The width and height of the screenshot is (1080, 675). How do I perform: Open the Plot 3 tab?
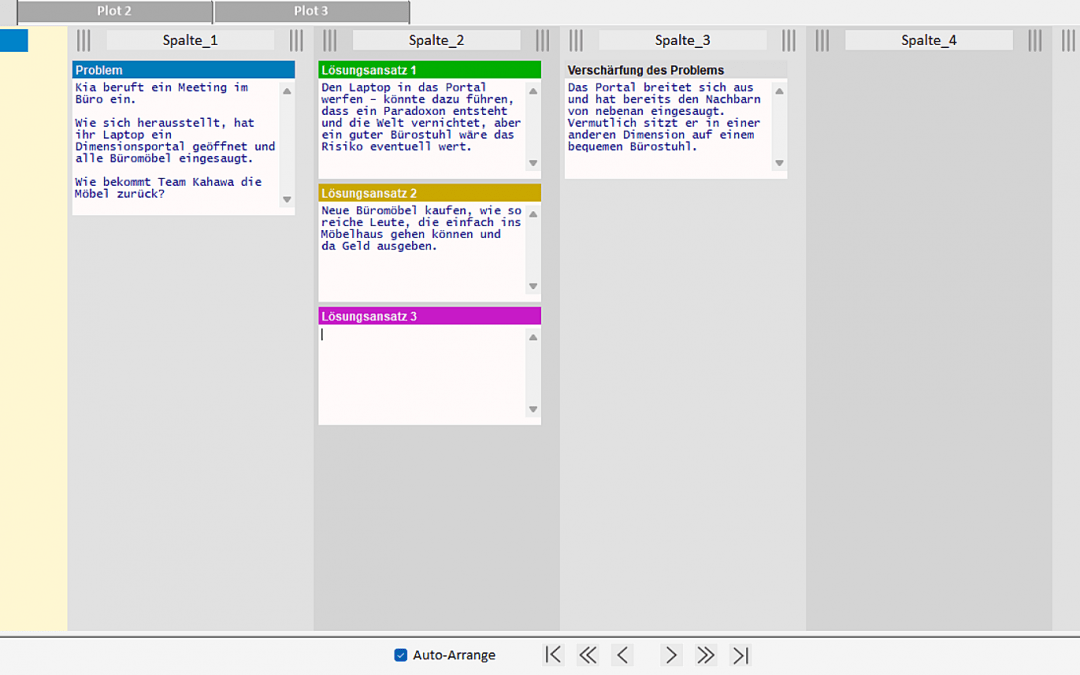(x=311, y=11)
